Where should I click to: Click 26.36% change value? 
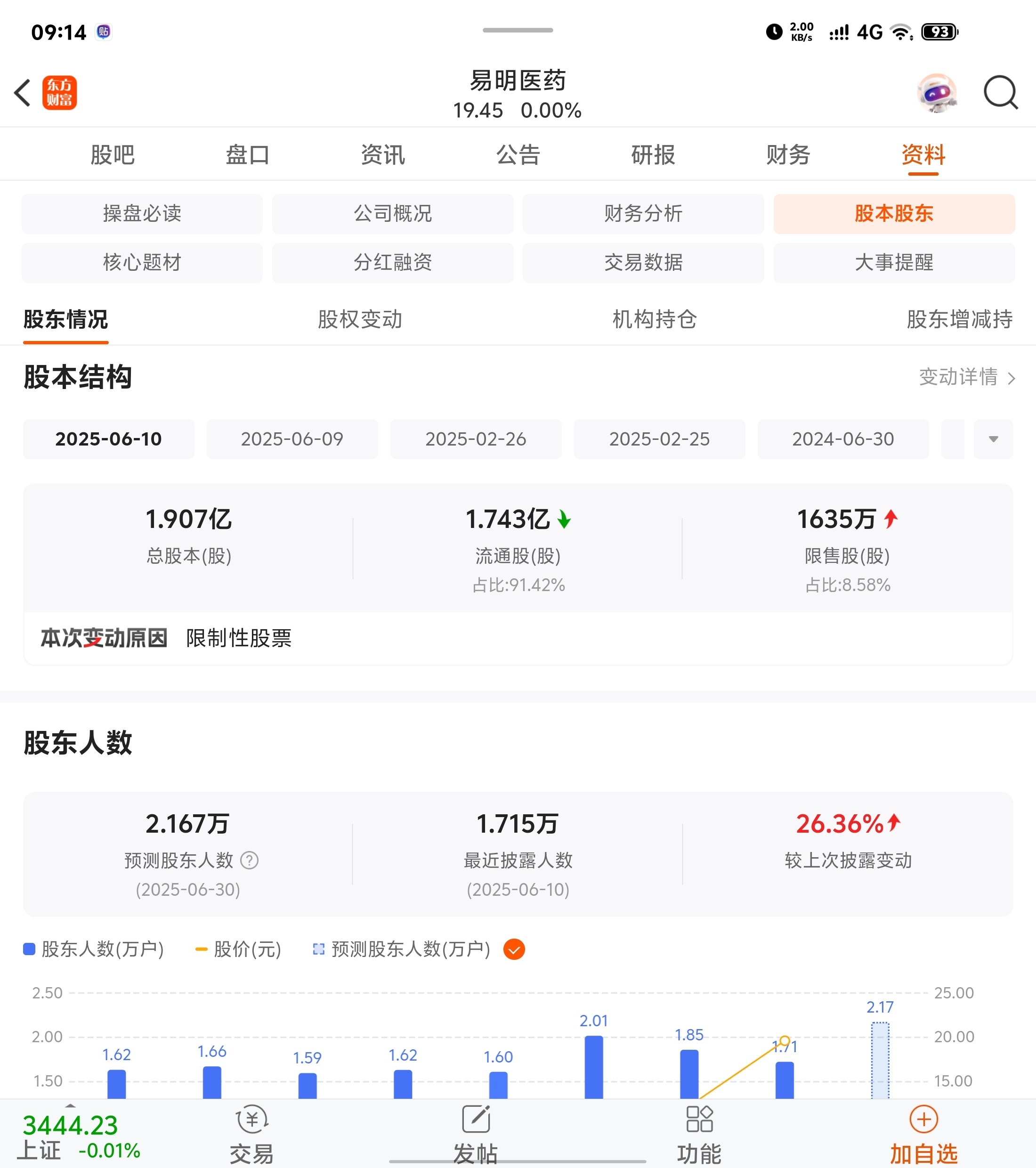tap(840, 823)
